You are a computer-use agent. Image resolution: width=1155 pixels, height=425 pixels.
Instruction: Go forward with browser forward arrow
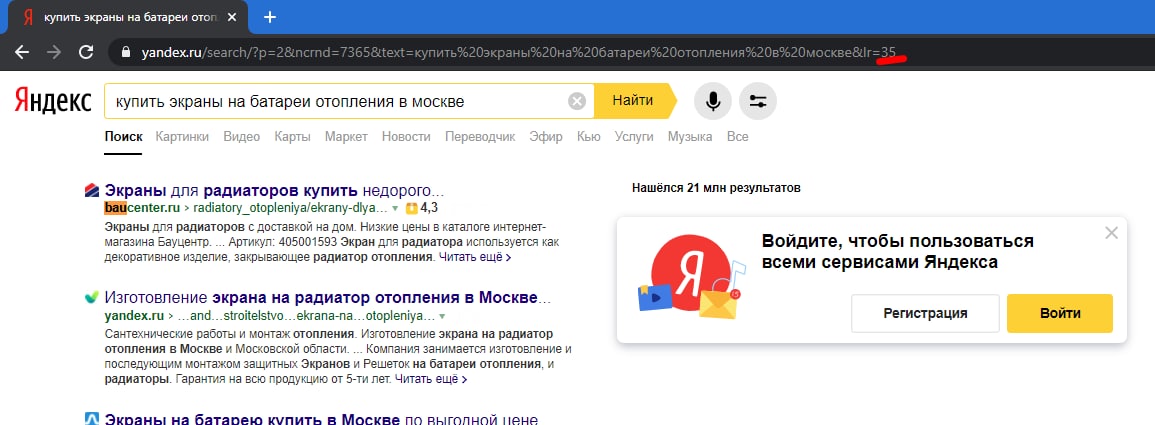(x=54, y=52)
